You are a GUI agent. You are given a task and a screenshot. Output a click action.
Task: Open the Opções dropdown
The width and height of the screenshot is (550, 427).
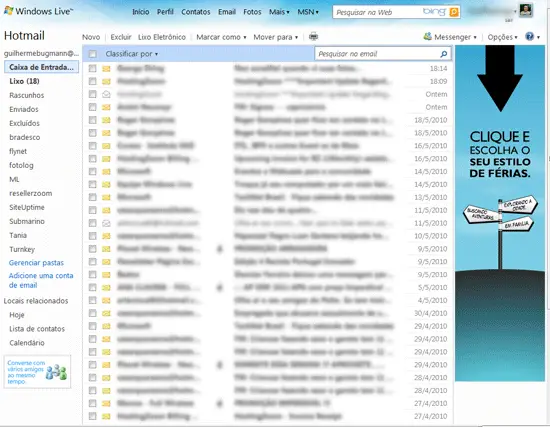click(502, 37)
